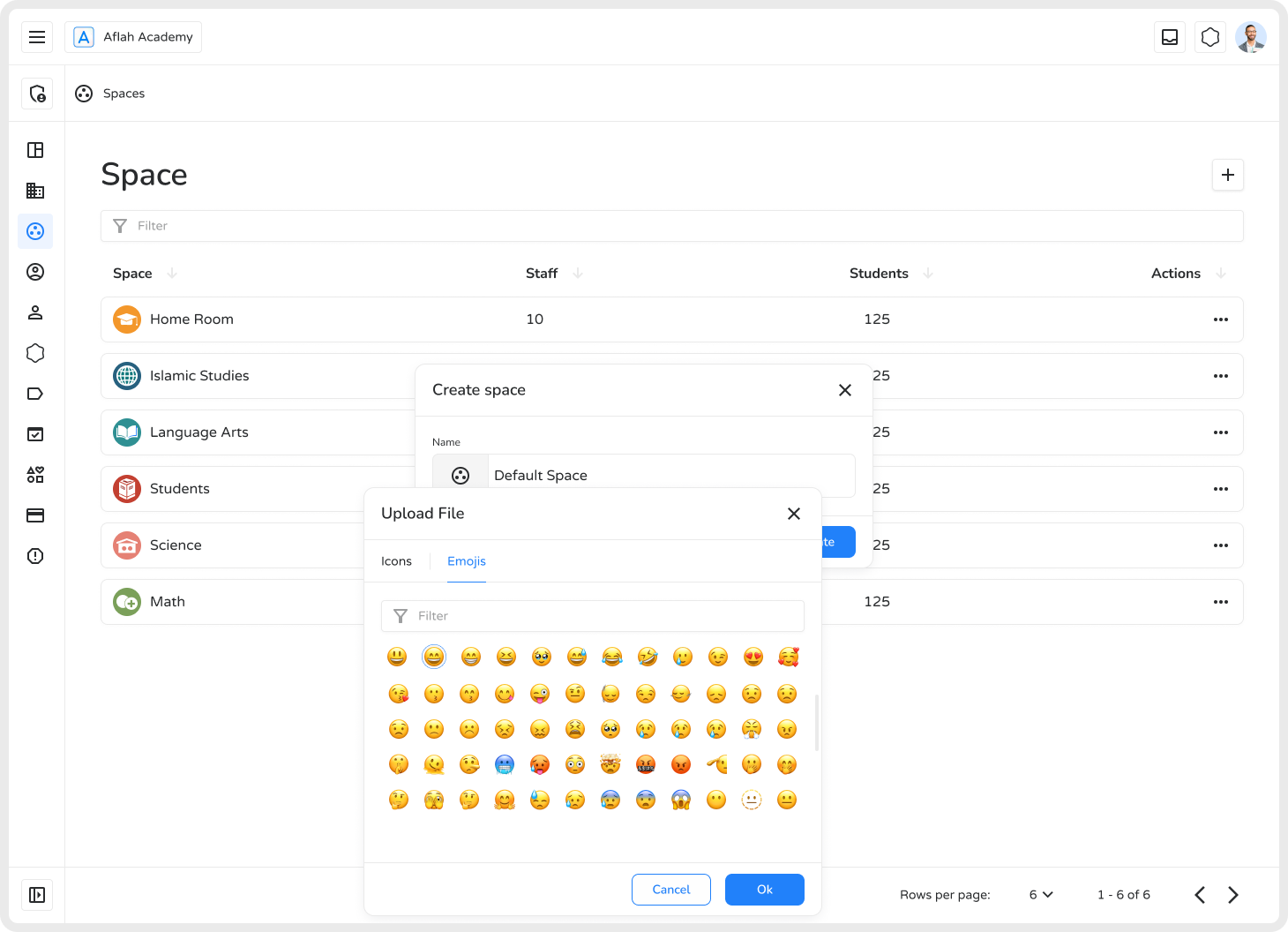Viewport: 1288px width, 932px height.
Task: Open actions menu for Home Room
Action: 1220,319
